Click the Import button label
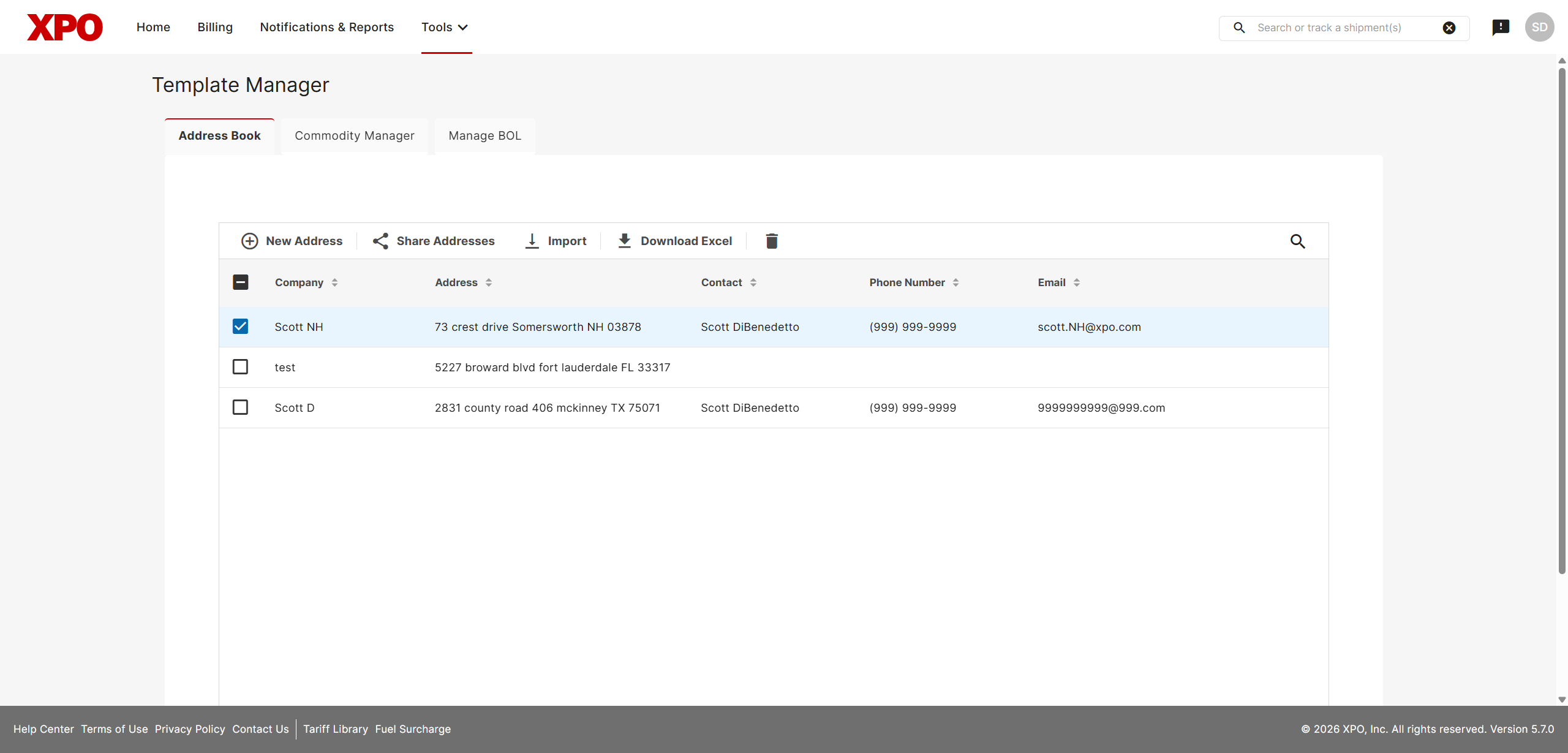1568x753 pixels. click(567, 241)
